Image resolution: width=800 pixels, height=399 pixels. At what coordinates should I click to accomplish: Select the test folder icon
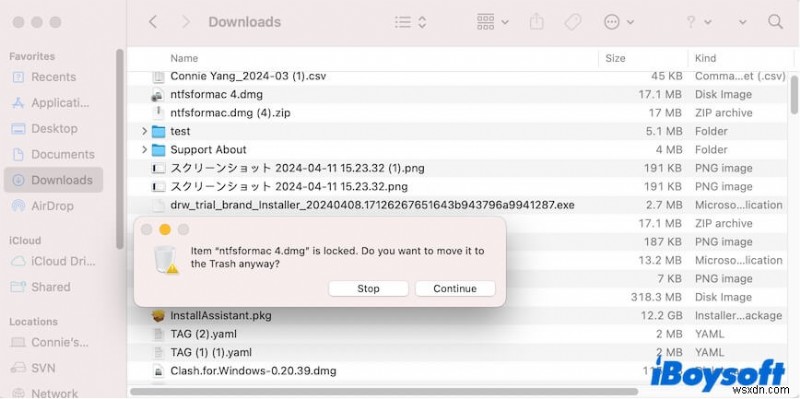coord(159,132)
